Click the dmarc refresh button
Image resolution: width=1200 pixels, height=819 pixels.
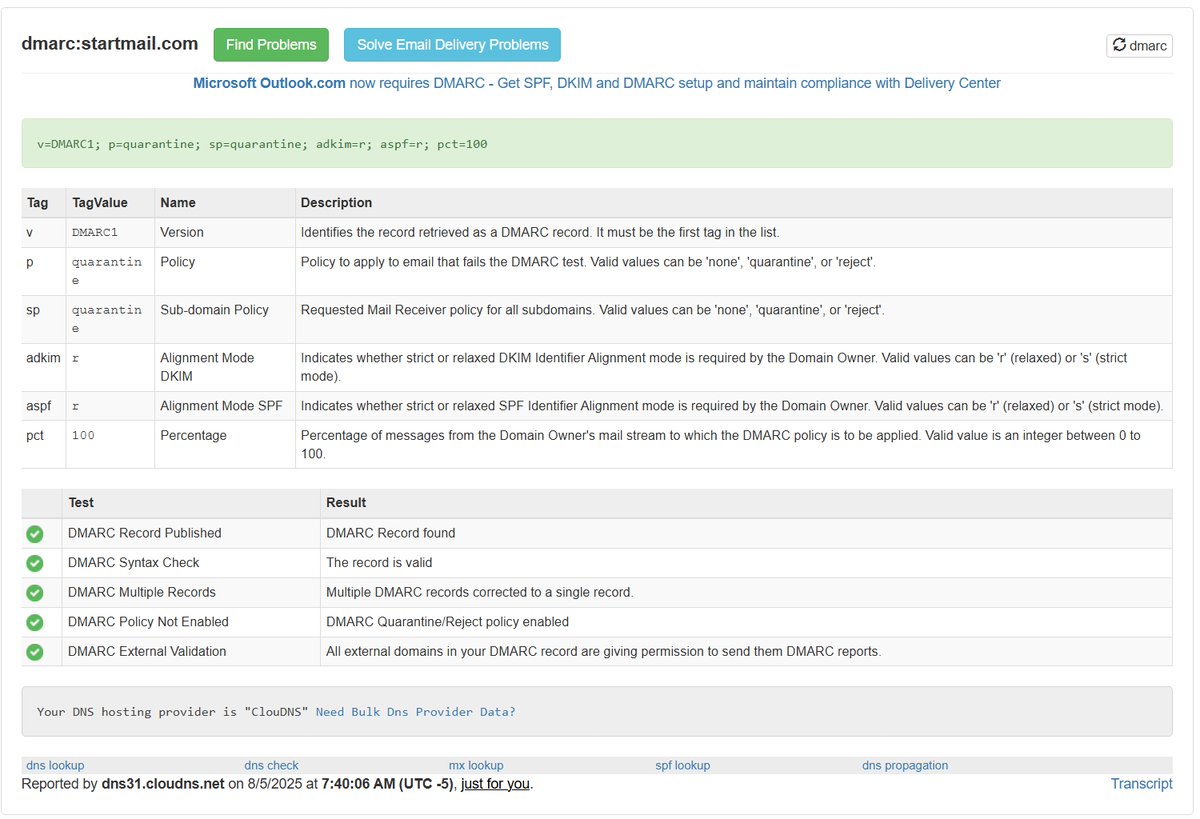[1139, 45]
